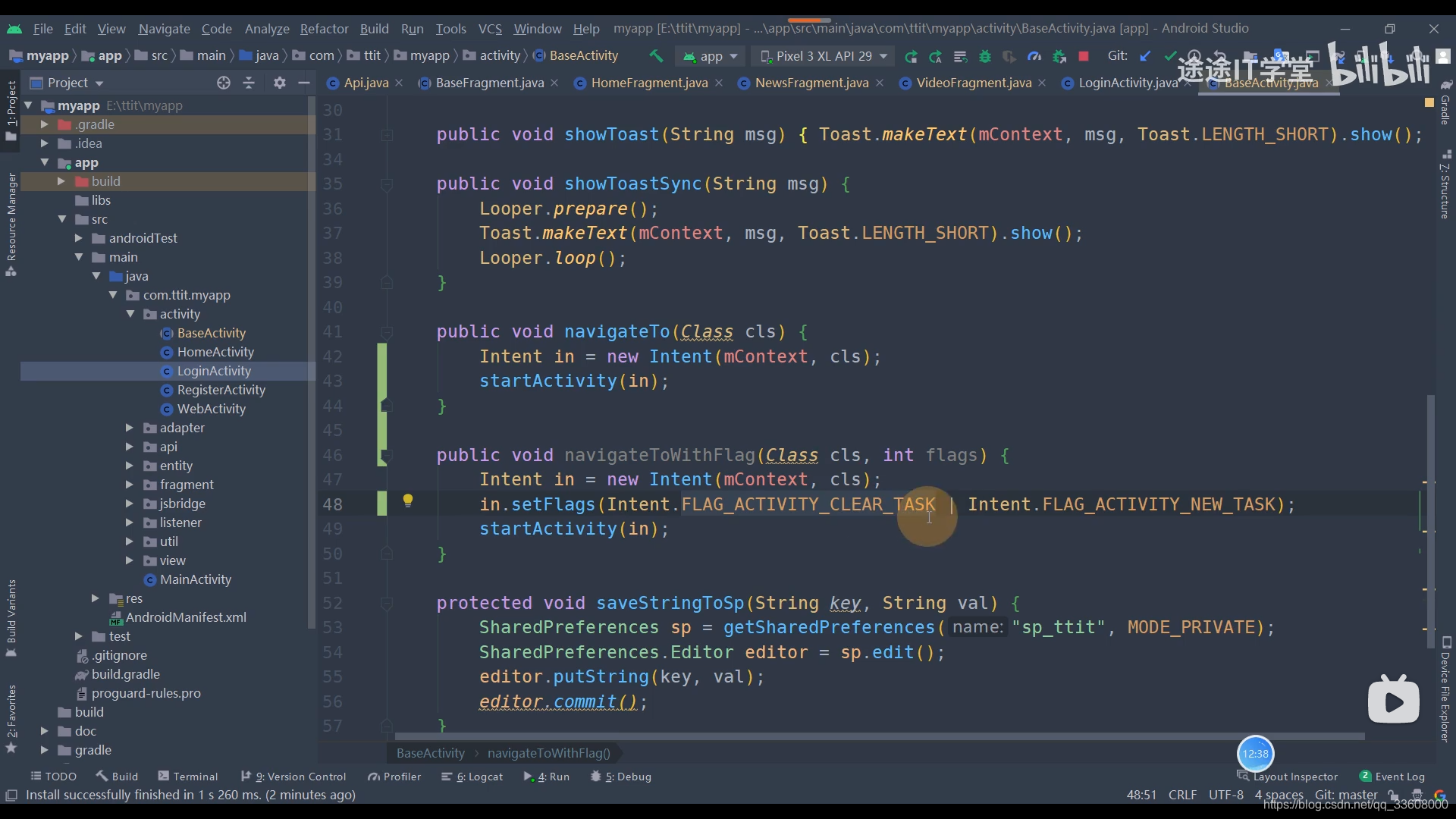Expand the .gradle folder

click(x=44, y=124)
